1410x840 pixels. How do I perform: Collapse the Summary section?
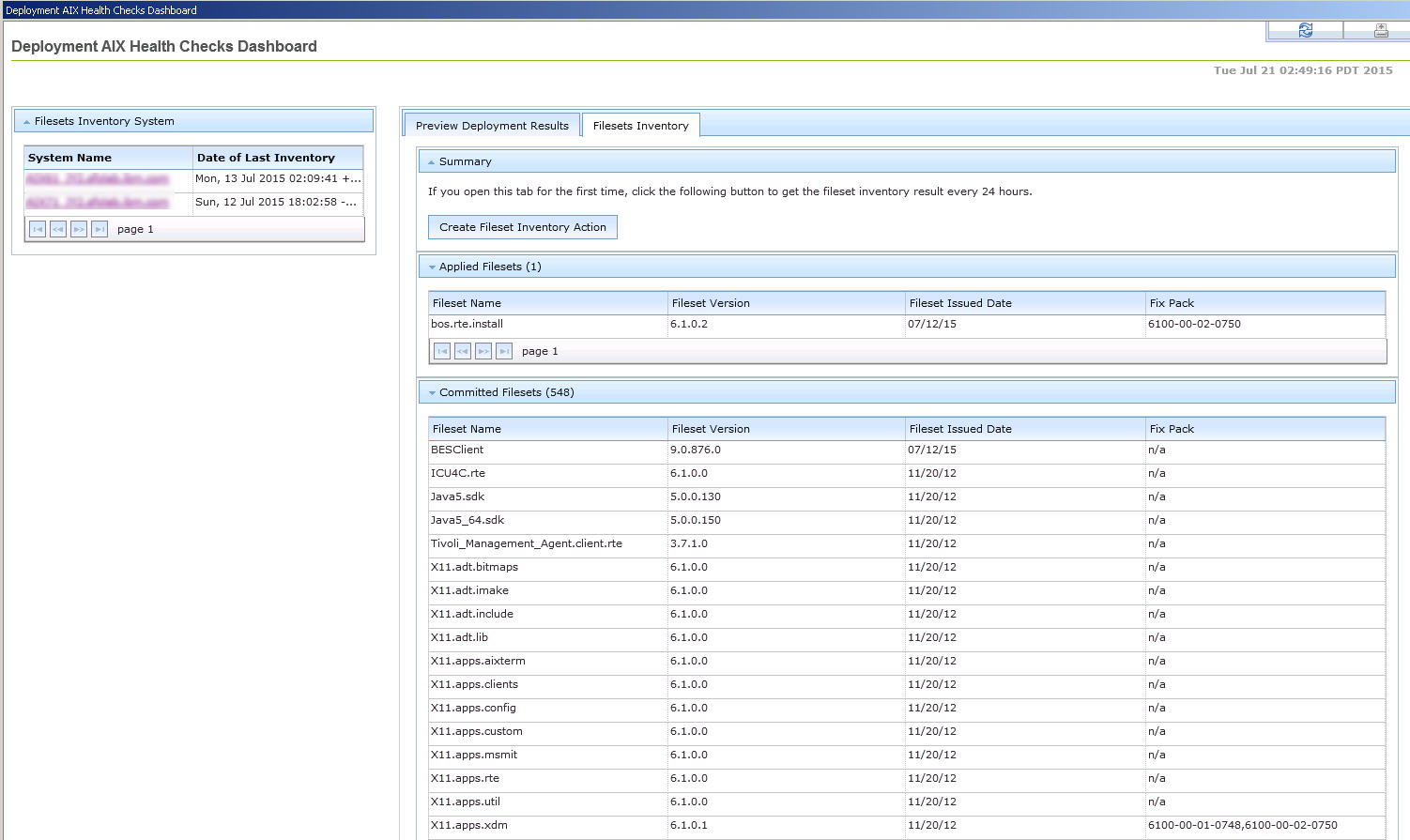[x=431, y=162]
